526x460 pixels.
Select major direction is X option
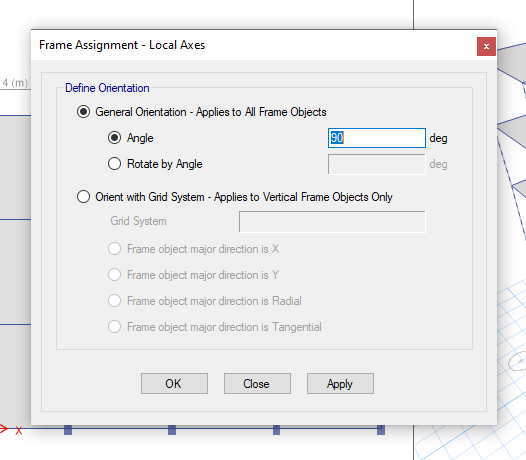(x=114, y=249)
